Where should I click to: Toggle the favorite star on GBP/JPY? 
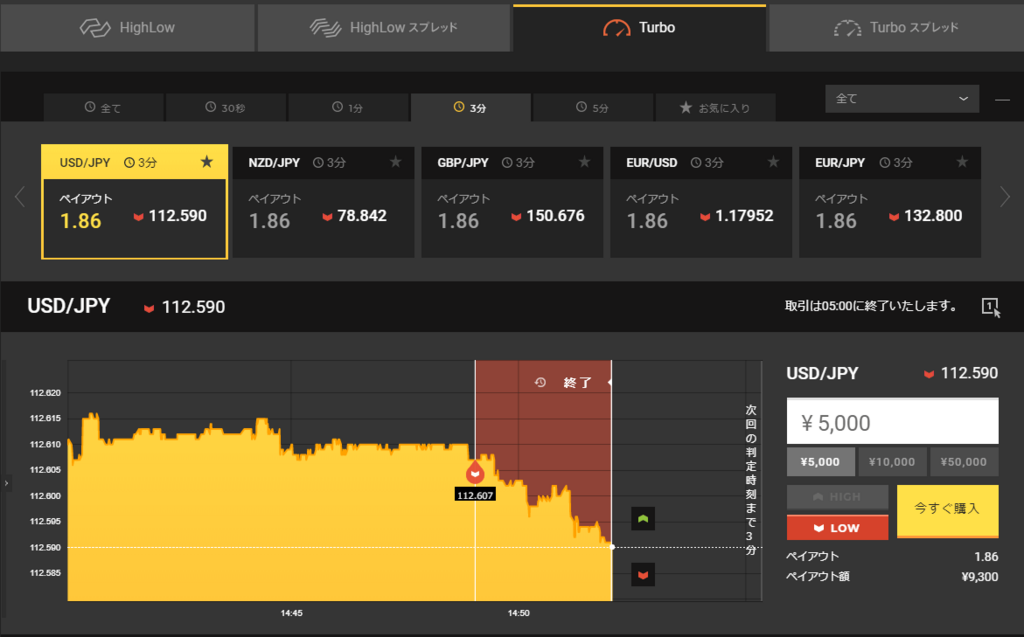584,161
